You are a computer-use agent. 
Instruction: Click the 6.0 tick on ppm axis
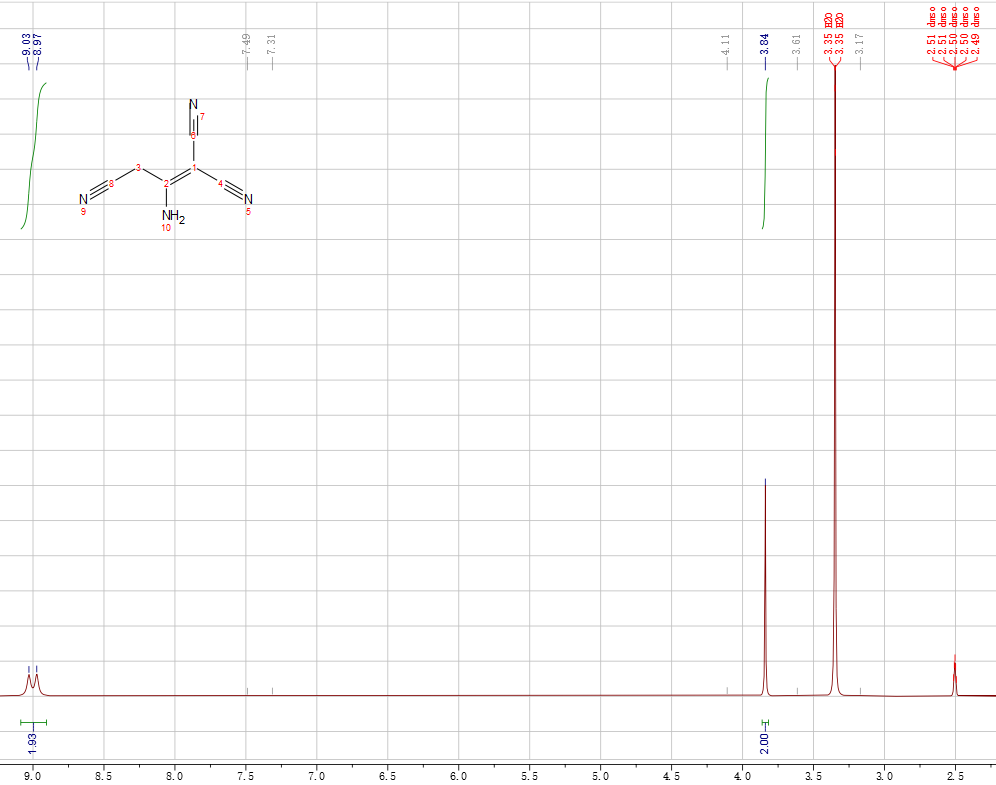tap(459, 775)
